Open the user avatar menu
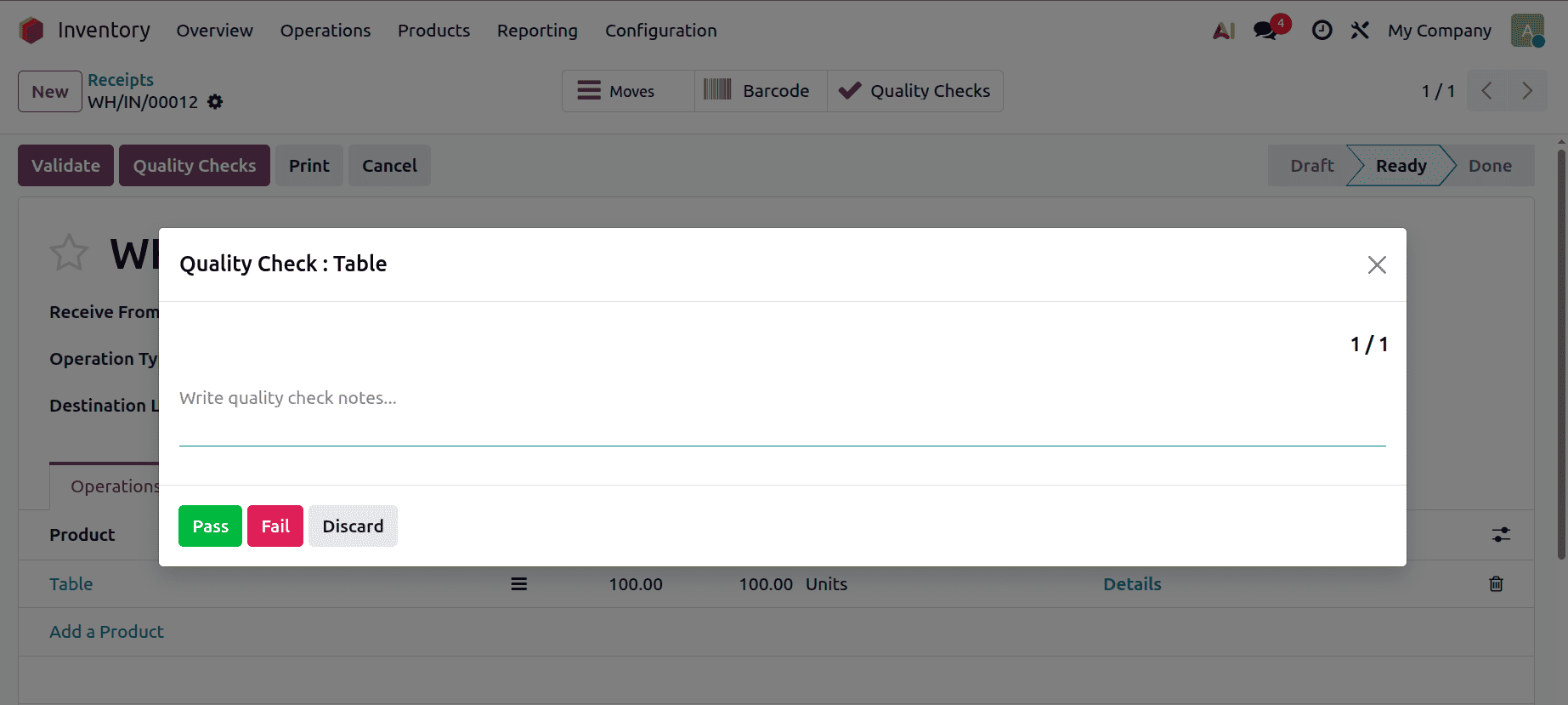This screenshot has width=1568, height=705. click(1527, 31)
